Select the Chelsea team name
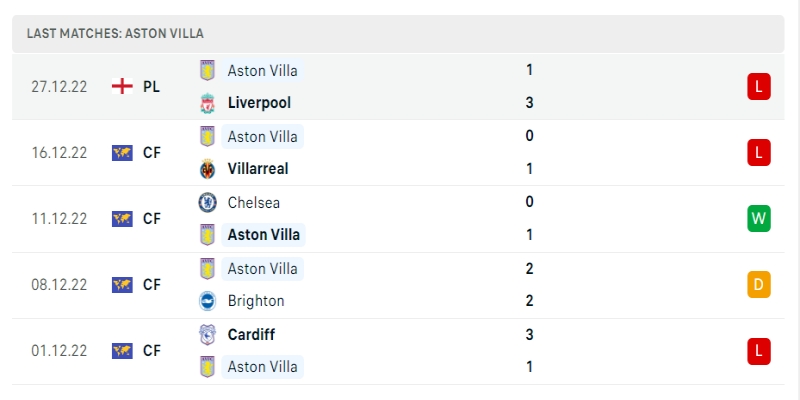This screenshot has width=800, height=400. 254,202
